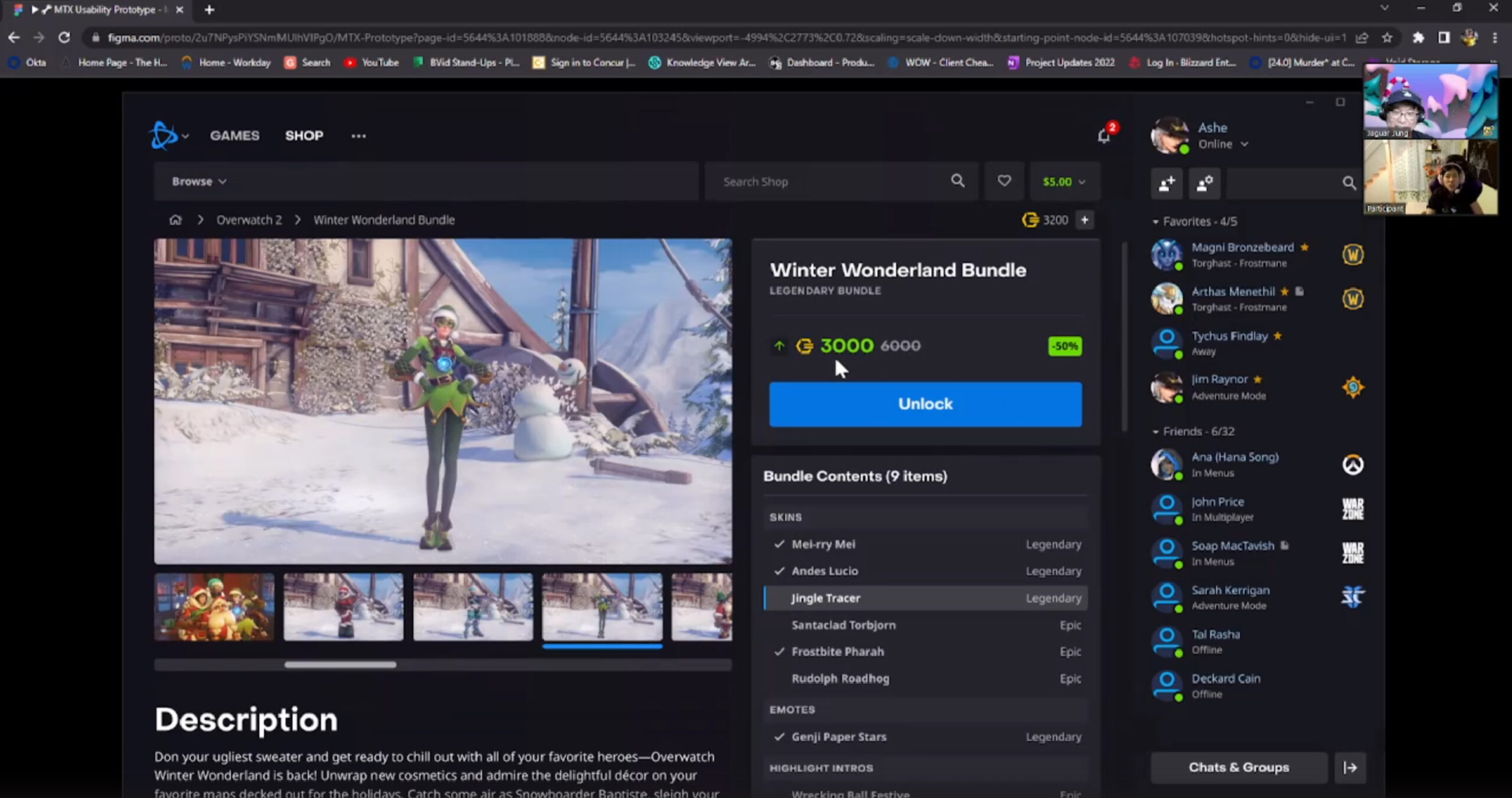Click the Battle.net logo
Screen dimensions: 1512x798
tap(164, 135)
